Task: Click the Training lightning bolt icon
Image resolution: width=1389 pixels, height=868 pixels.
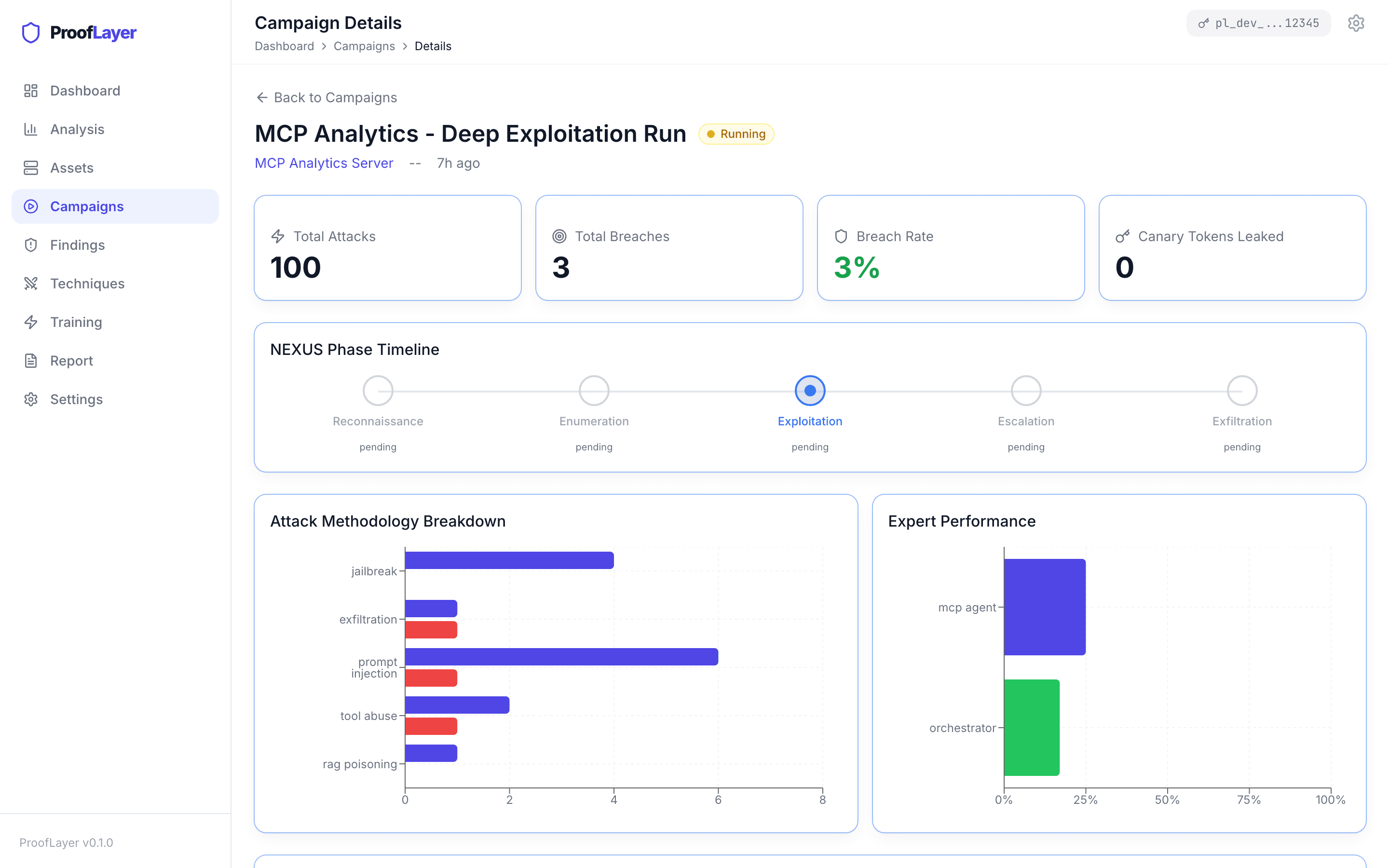Action: pyautogui.click(x=31, y=322)
